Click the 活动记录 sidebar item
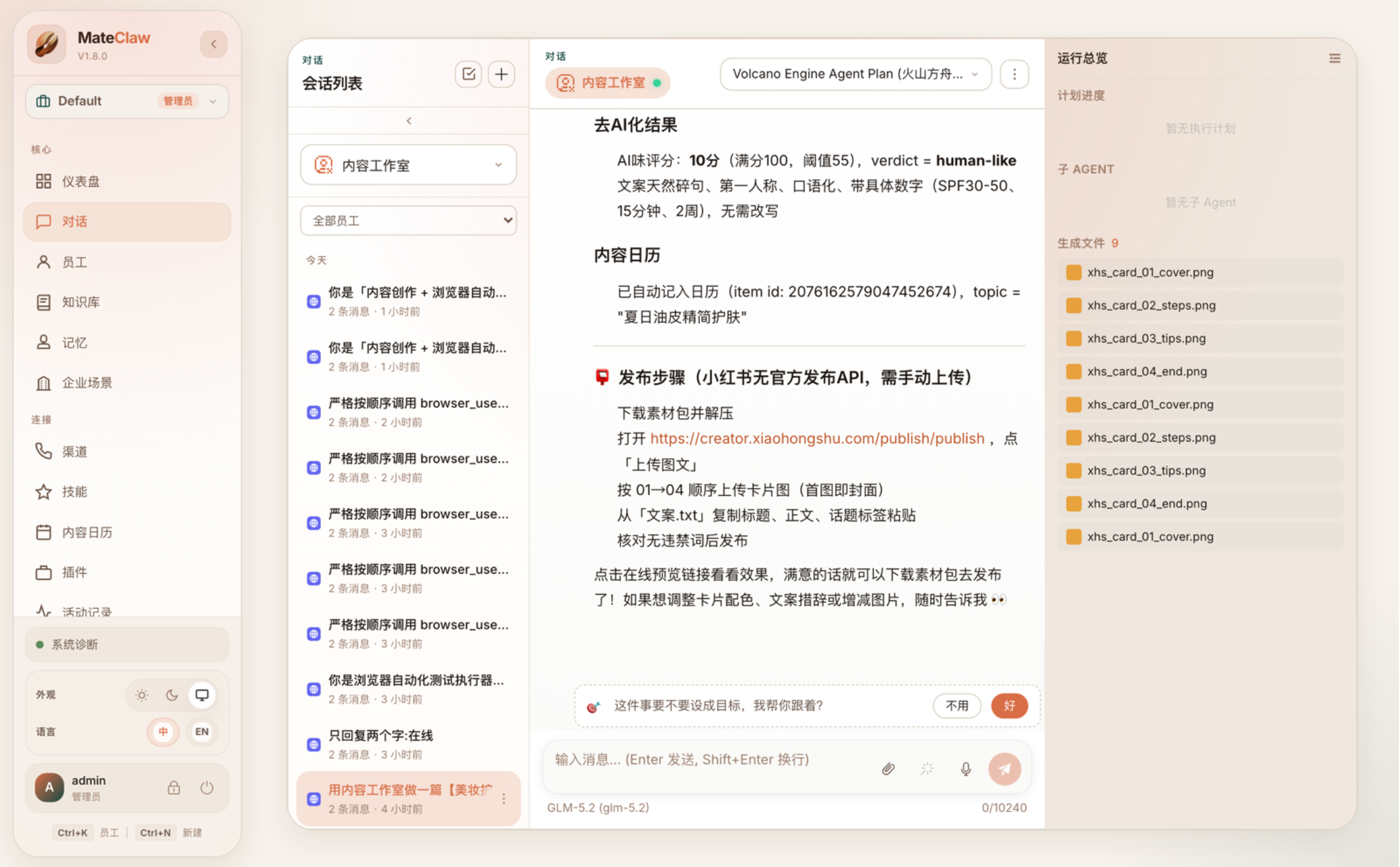Viewport: 1400px width, 867px height. point(127,610)
